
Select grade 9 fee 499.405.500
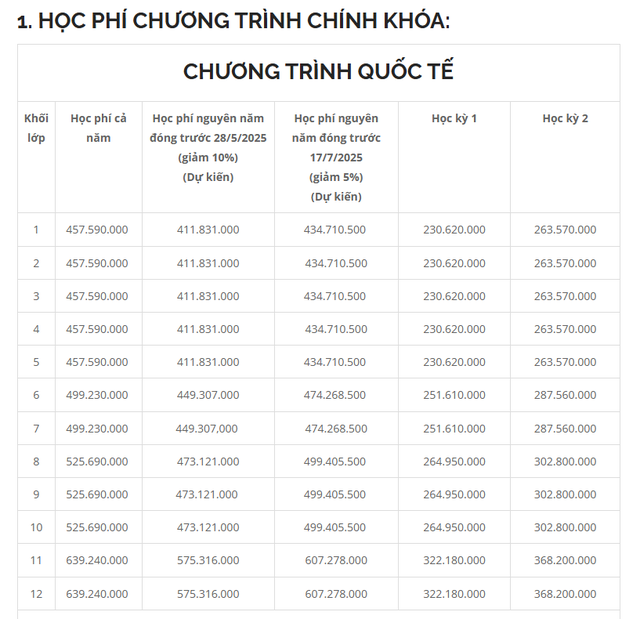point(336,494)
